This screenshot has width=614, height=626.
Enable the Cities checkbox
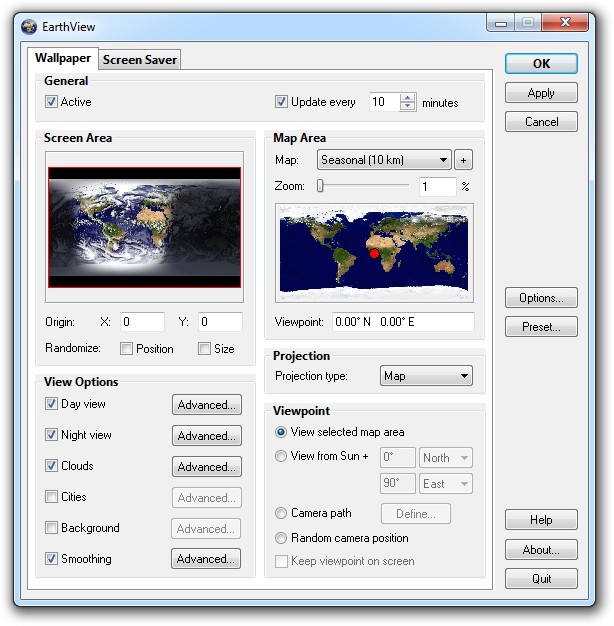tap(51, 497)
